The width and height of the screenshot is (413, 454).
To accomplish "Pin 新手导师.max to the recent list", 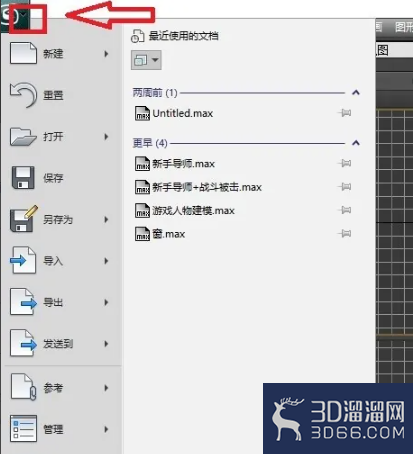I will point(344,163).
